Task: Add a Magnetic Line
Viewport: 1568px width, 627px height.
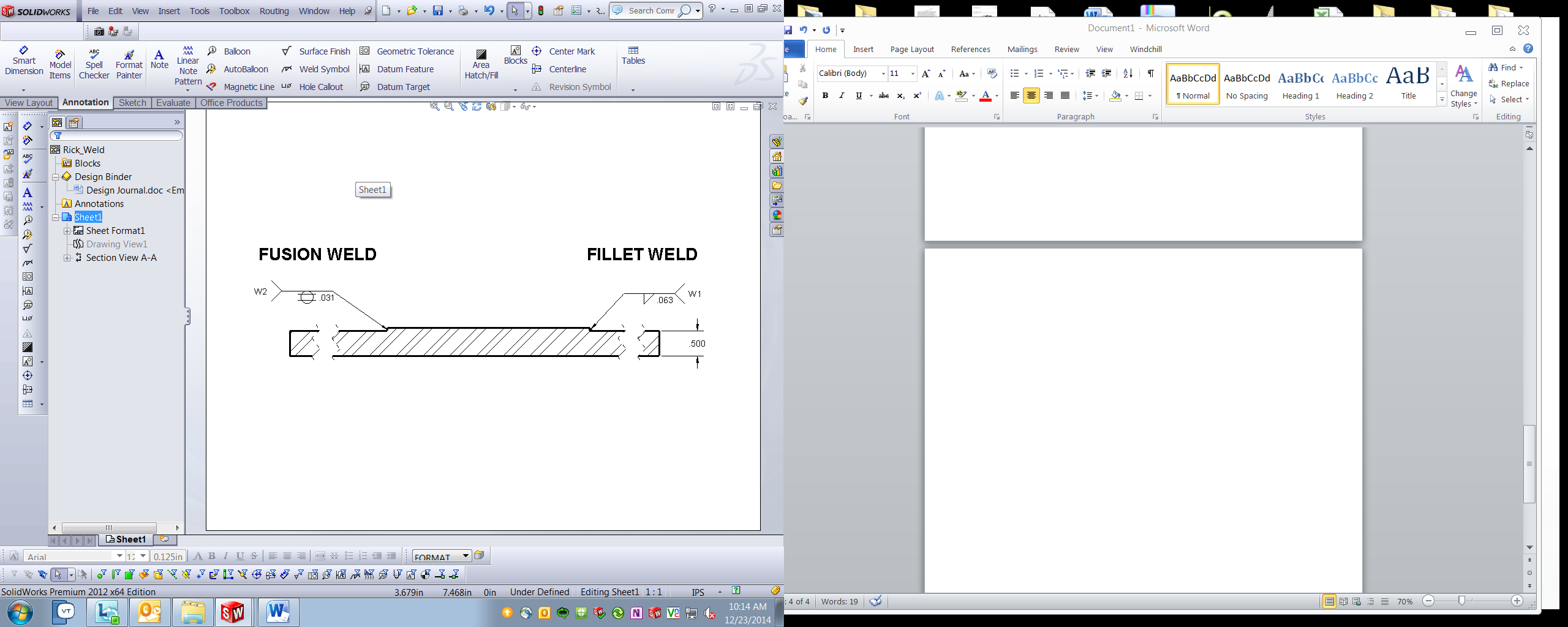Action: [241, 87]
